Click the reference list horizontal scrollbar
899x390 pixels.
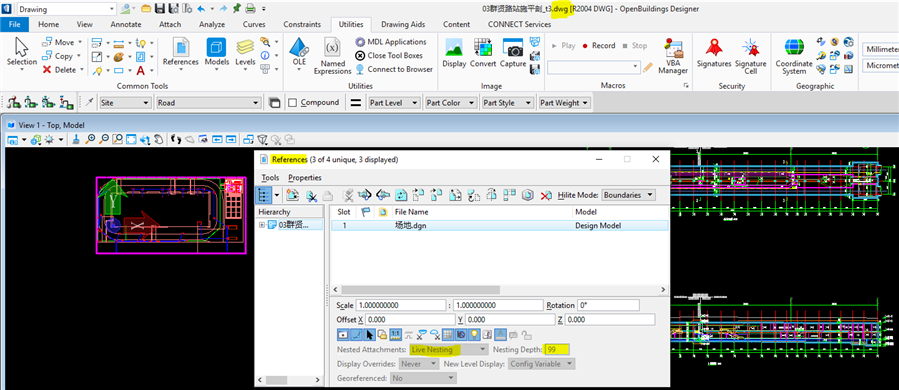pos(421,290)
